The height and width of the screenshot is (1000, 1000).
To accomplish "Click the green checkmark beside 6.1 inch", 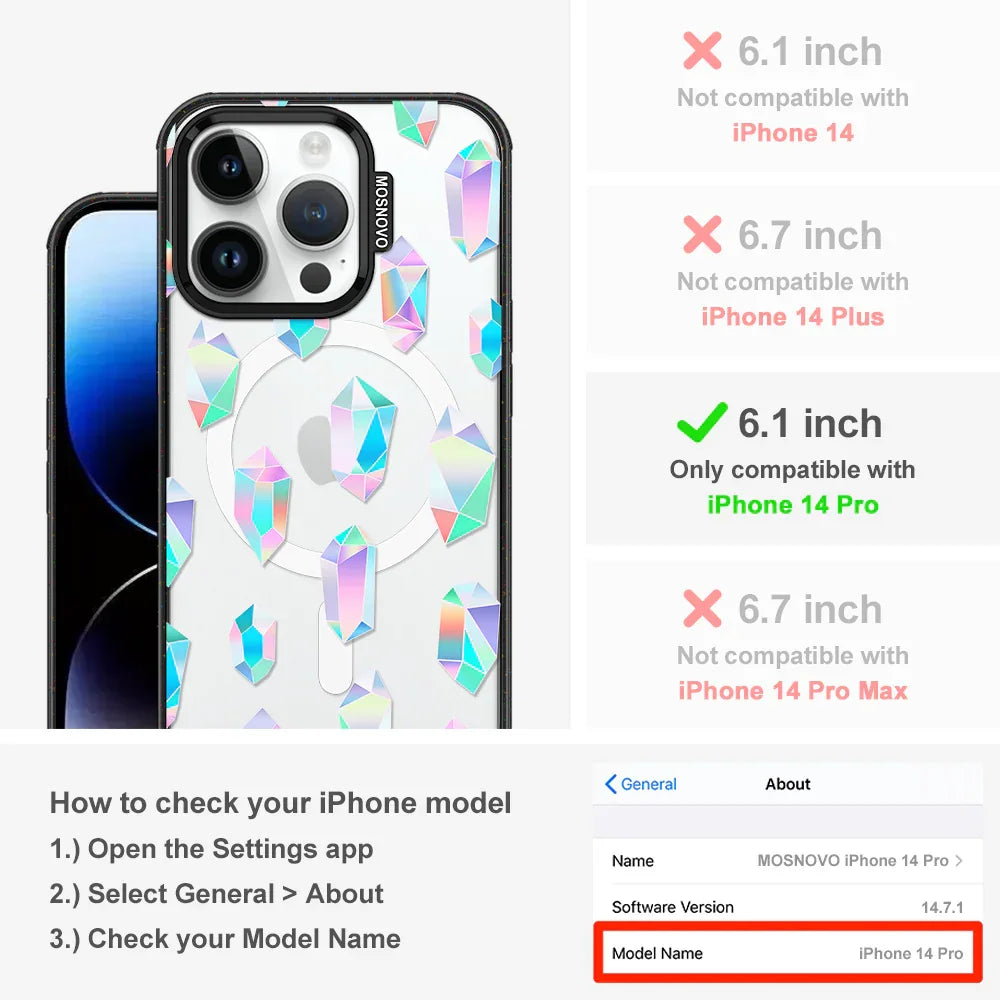I will tap(702, 422).
